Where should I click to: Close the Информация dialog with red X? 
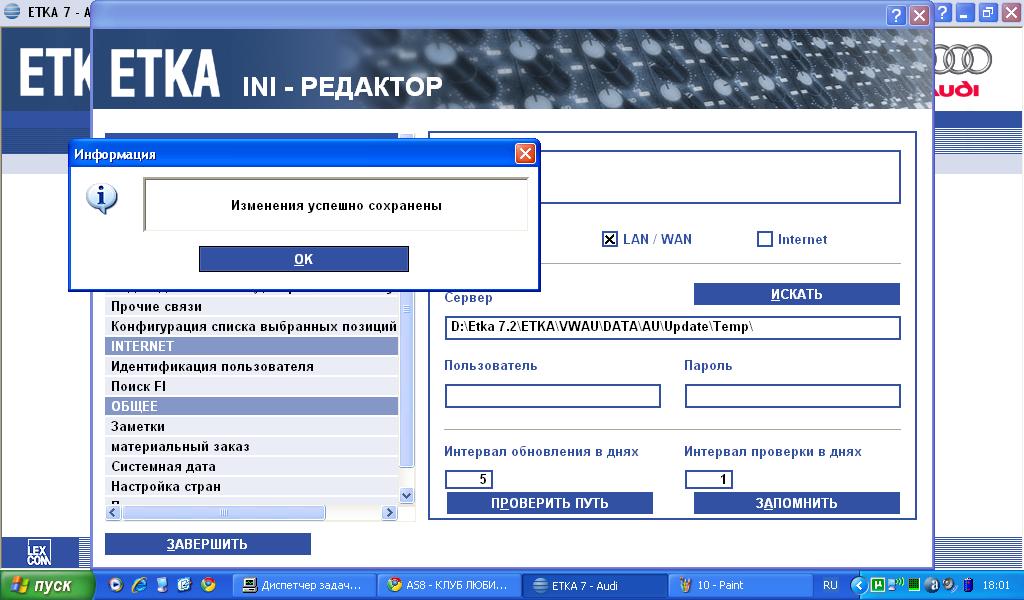[x=525, y=154]
